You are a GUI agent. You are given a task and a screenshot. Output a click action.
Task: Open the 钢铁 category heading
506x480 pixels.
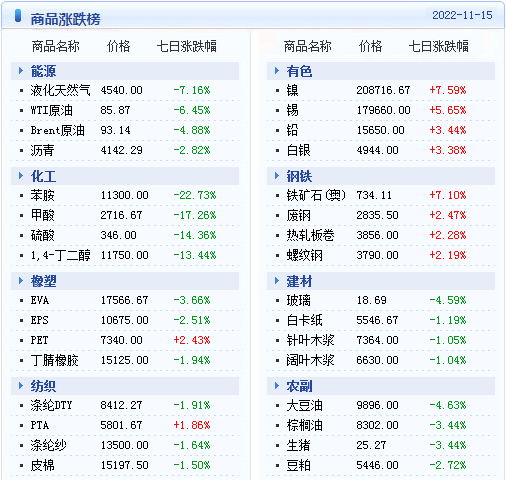point(299,176)
